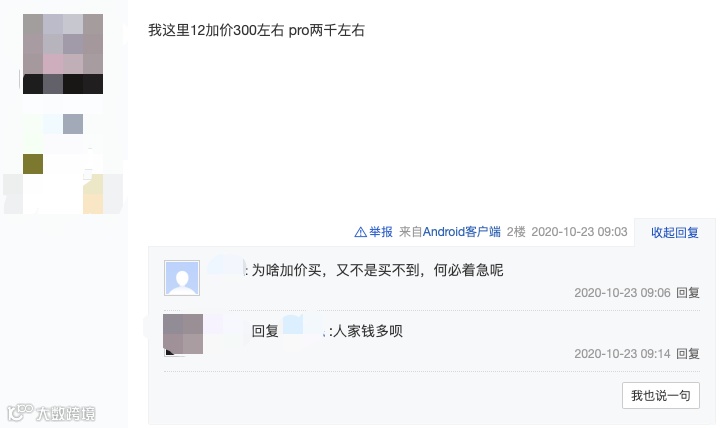Image resolution: width=726 pixels, height=428 pixels.
Task: Click the reply text 人家钱多呗
Action: pyautogui.click(x=368, y=331)
